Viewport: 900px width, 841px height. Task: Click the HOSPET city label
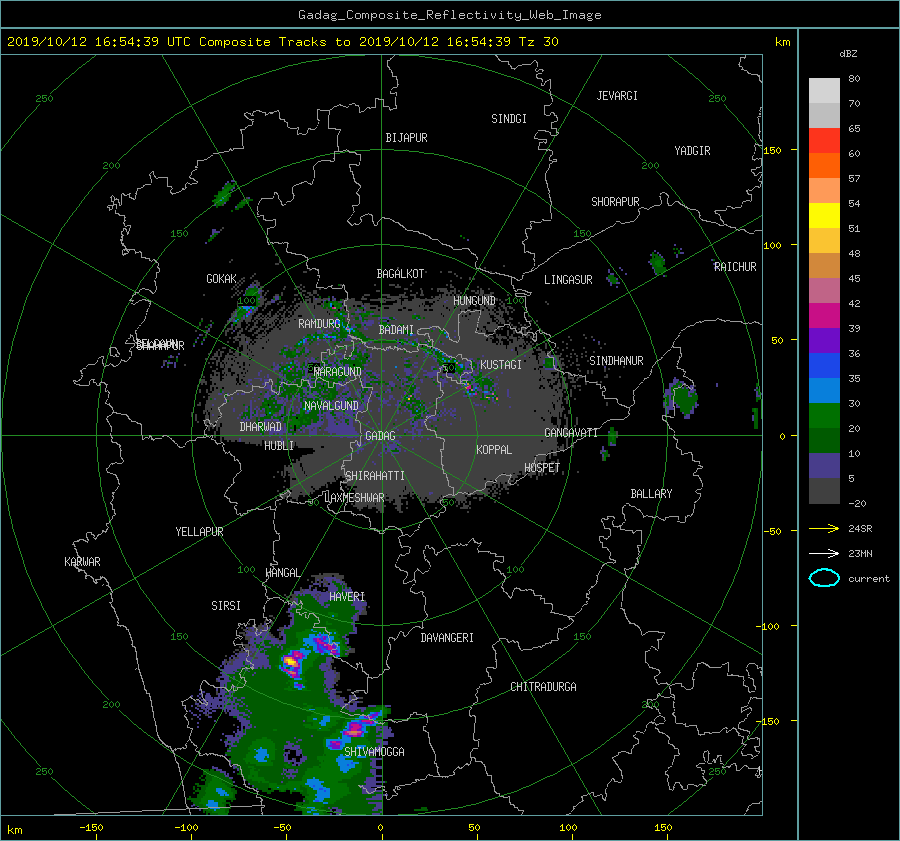pos(542,468)
